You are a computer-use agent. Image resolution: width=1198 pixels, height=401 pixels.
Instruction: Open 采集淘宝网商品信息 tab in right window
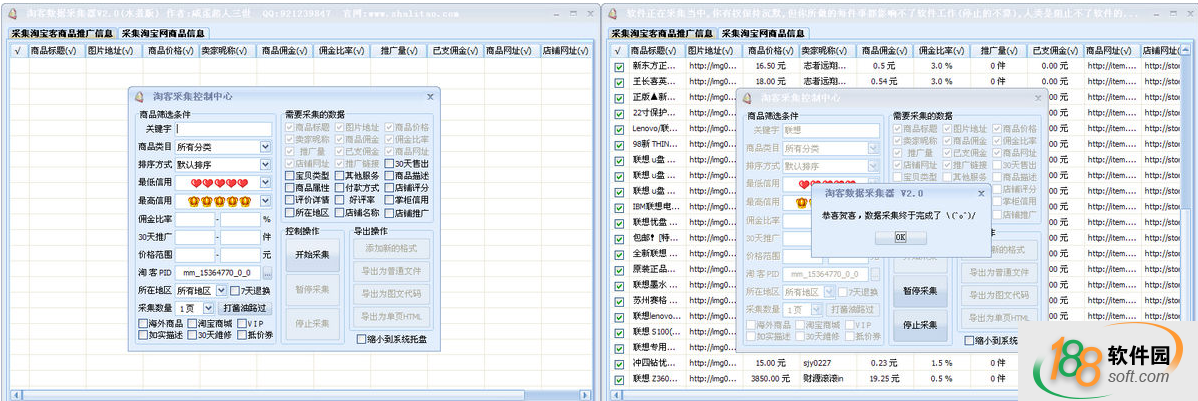[765, 33]
